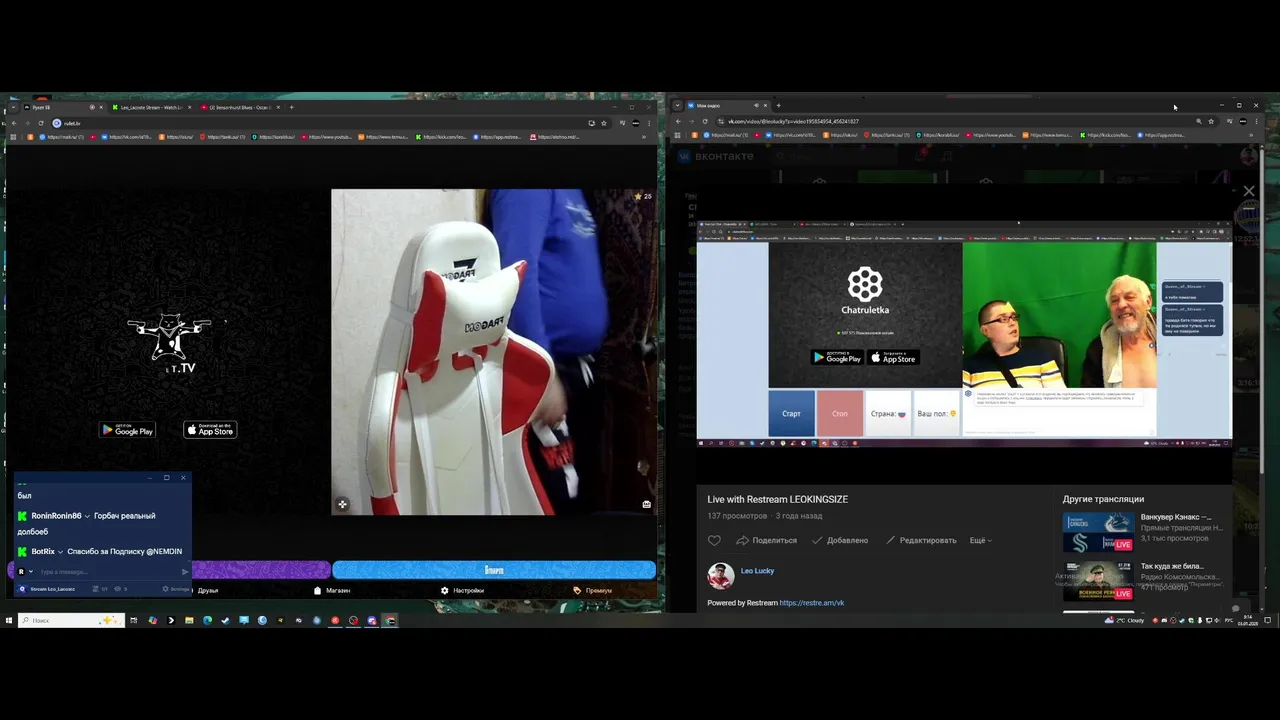Expand the Ещё dropdown under the VK video
The width and height of the screenshot is (1280, 720).
point(980,540)
